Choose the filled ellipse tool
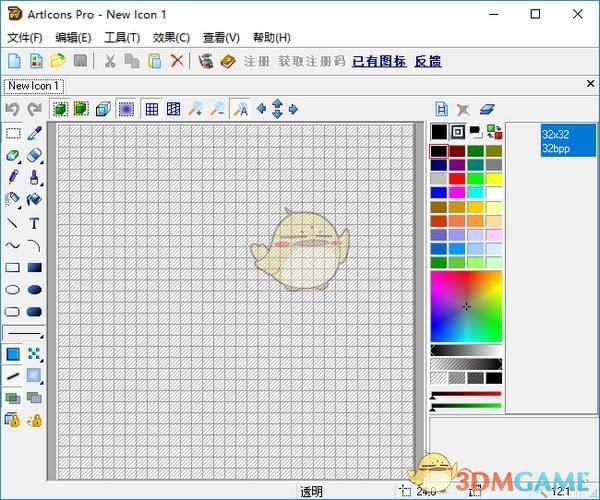The width and height of the screenshot is (600, 500). pyautogui.click(x=34, y=290)
